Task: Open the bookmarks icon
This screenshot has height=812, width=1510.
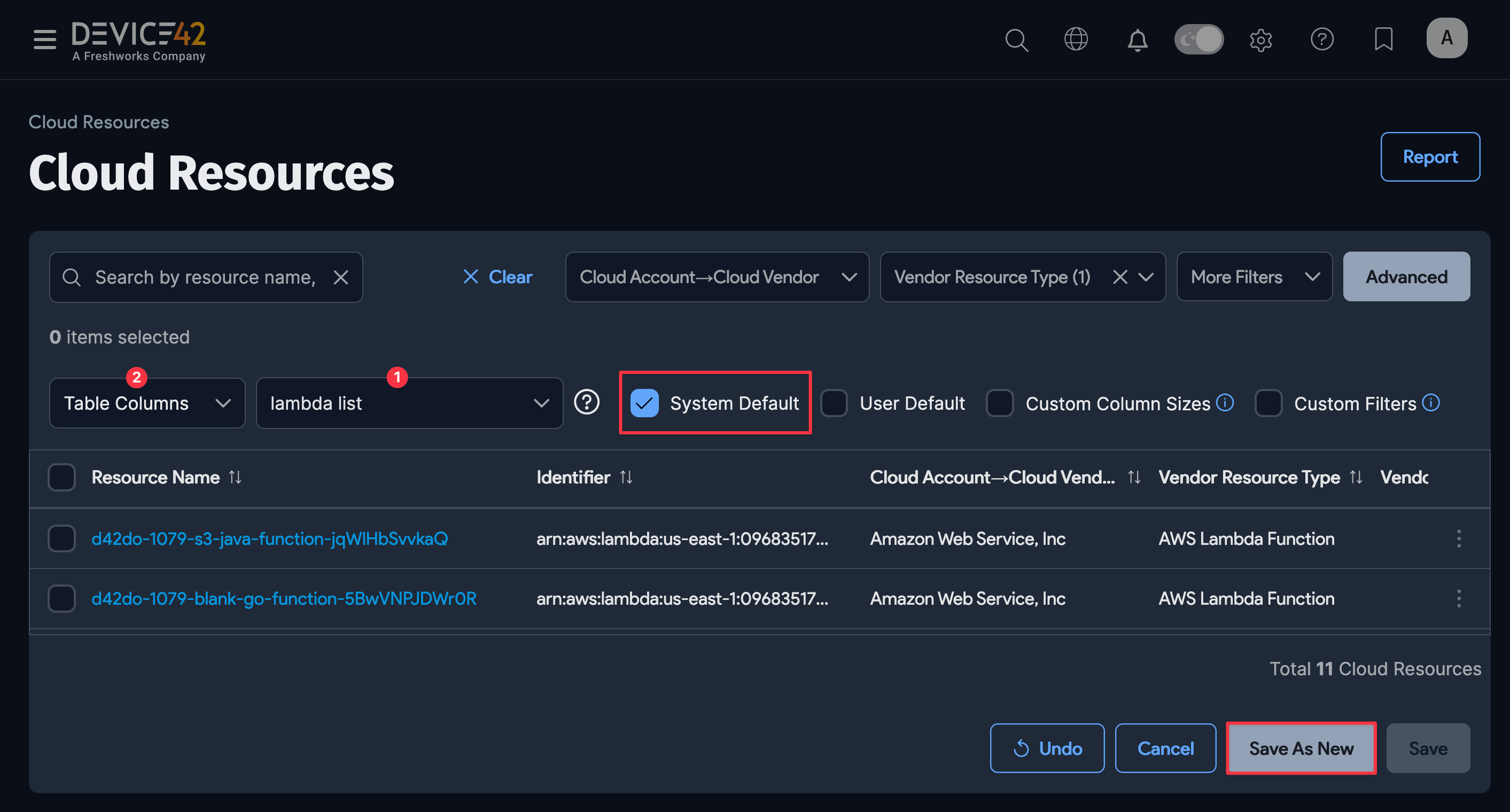Action: pyautogui.click(x=1383, y=40)
